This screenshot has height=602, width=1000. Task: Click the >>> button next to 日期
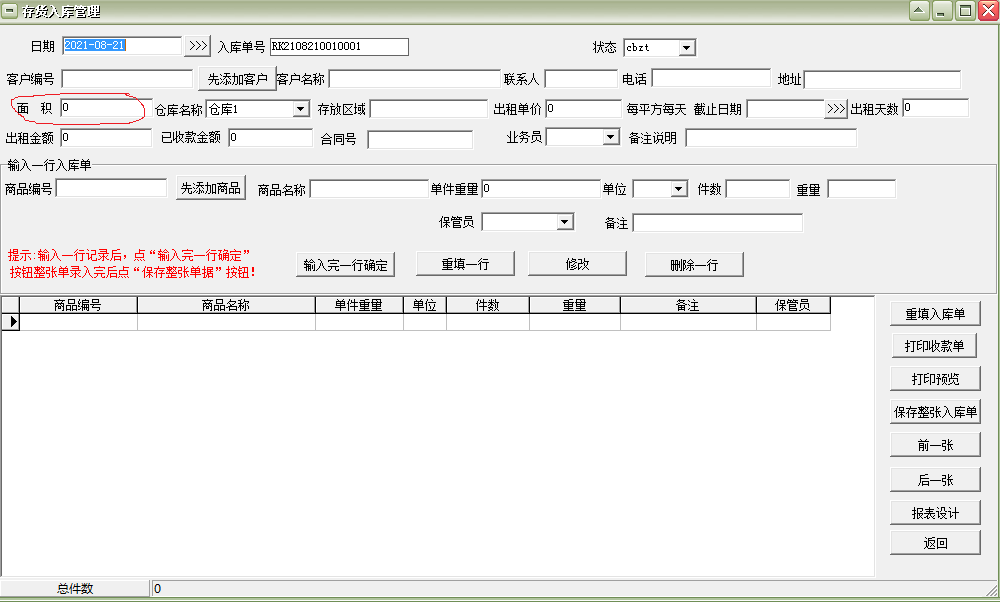point(198,46)
